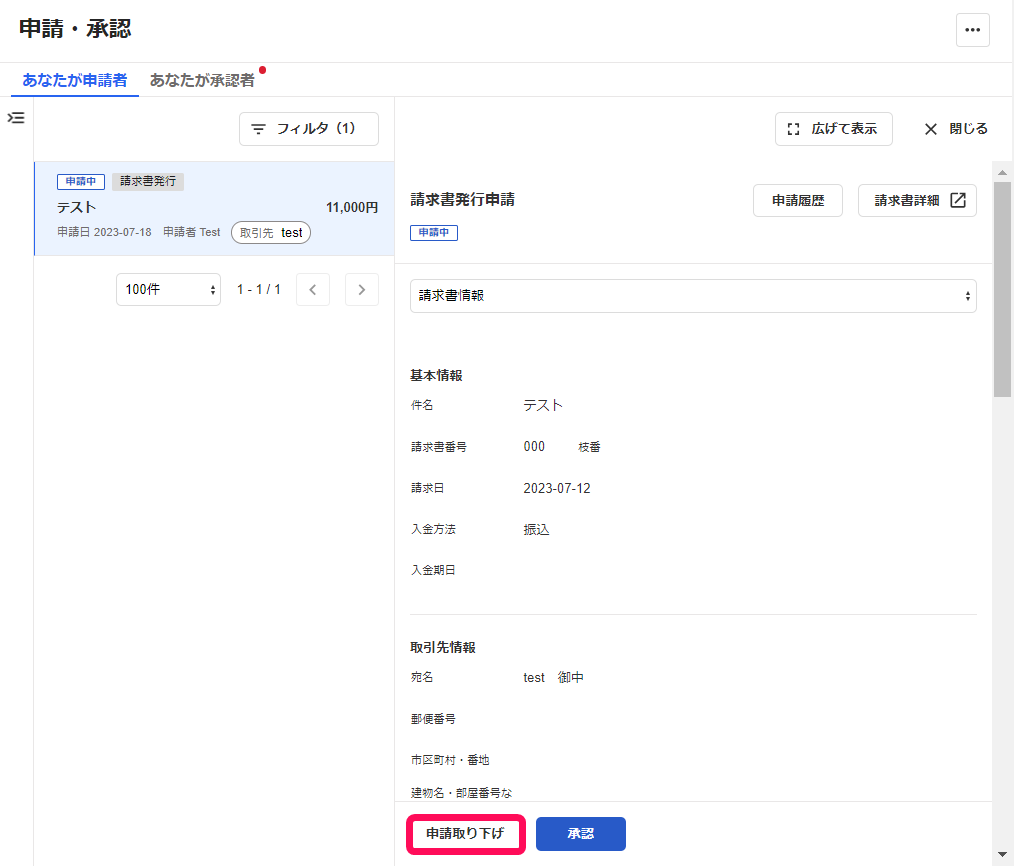Click 閉じる label
Screen dimensions: 1014x866
[x=968, y=129]
